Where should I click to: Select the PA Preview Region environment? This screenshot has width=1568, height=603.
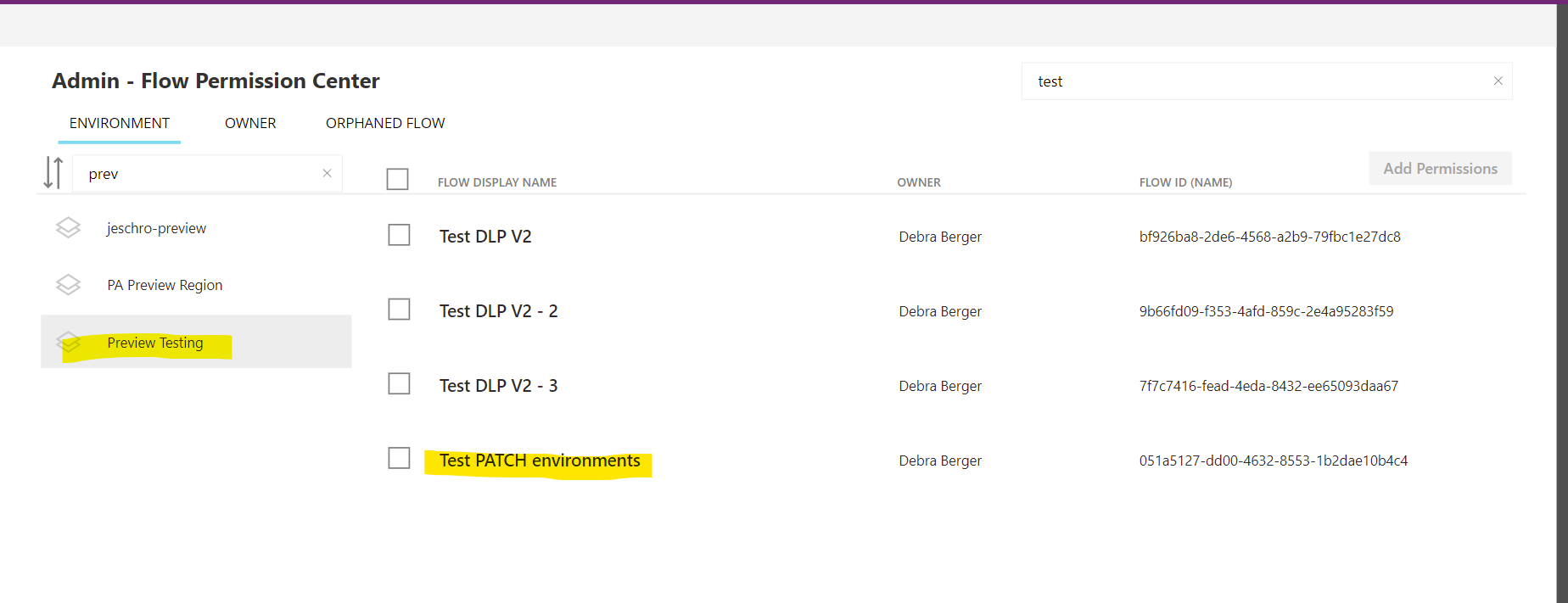tap(196, 285)
